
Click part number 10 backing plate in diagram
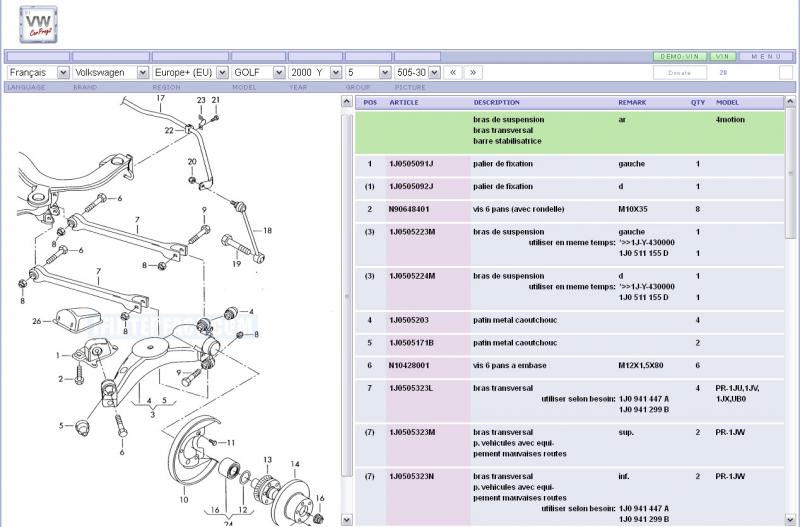click(184, 500)
